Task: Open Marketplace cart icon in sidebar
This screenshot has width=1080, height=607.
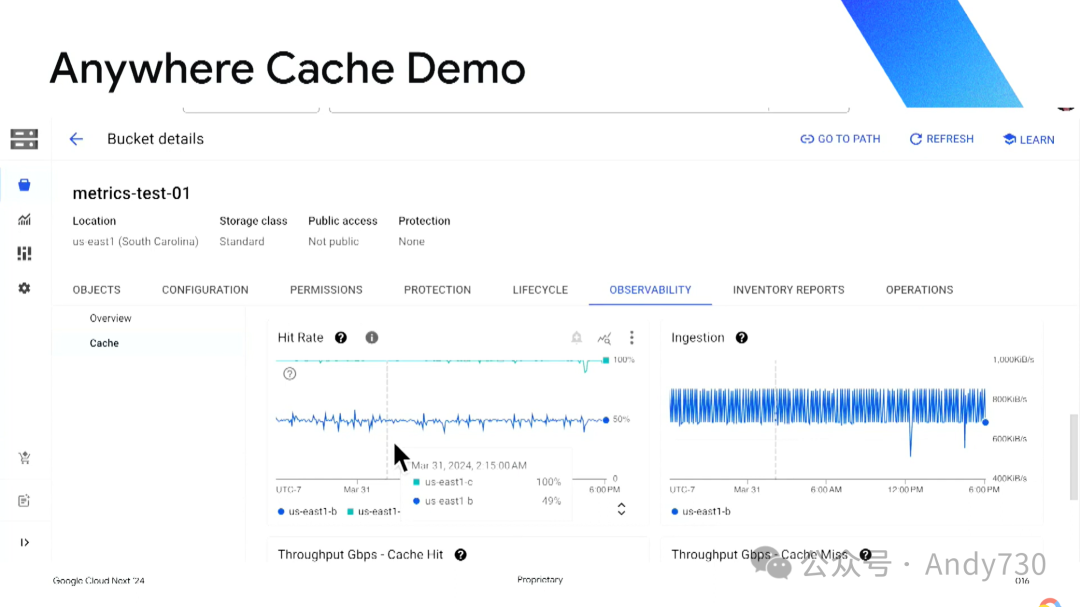Action: coord(24,458)
